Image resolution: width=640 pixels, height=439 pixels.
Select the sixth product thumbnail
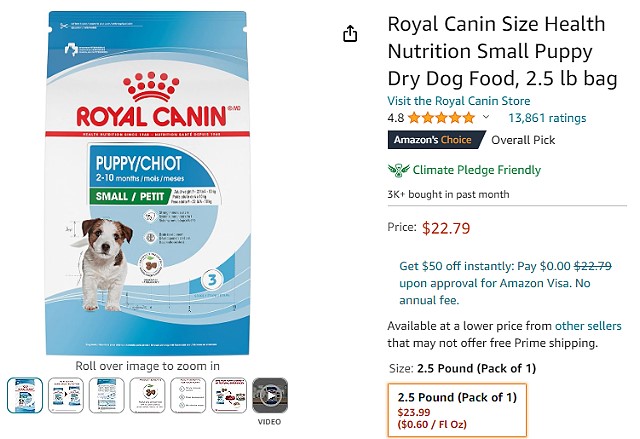click(229, 395)
